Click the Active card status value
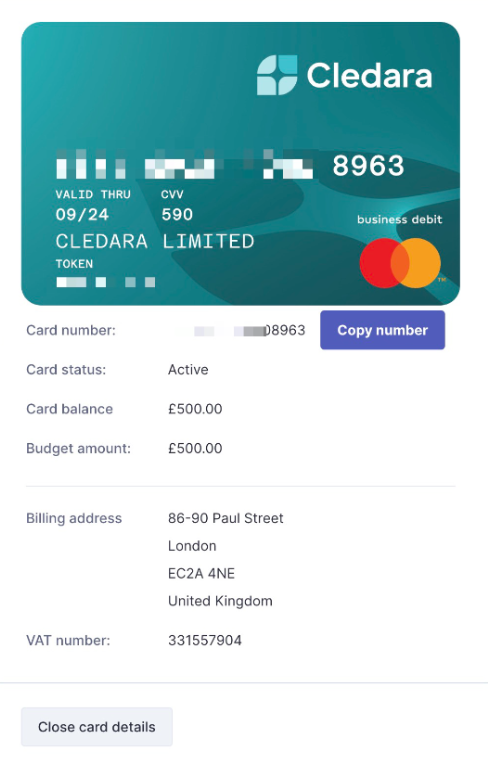 [x=188, y=370]
